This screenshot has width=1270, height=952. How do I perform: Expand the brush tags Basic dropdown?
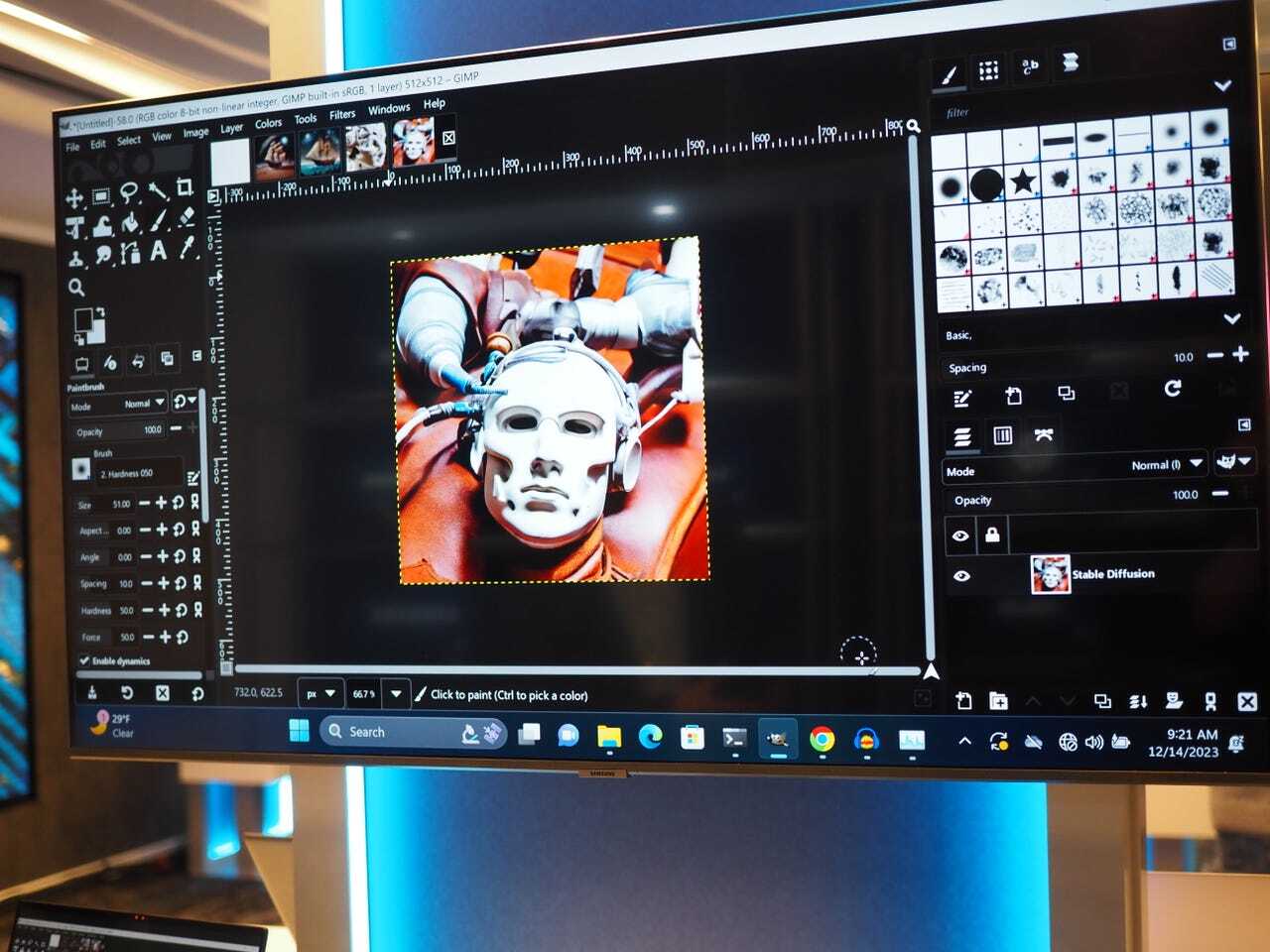(1231, 318)
